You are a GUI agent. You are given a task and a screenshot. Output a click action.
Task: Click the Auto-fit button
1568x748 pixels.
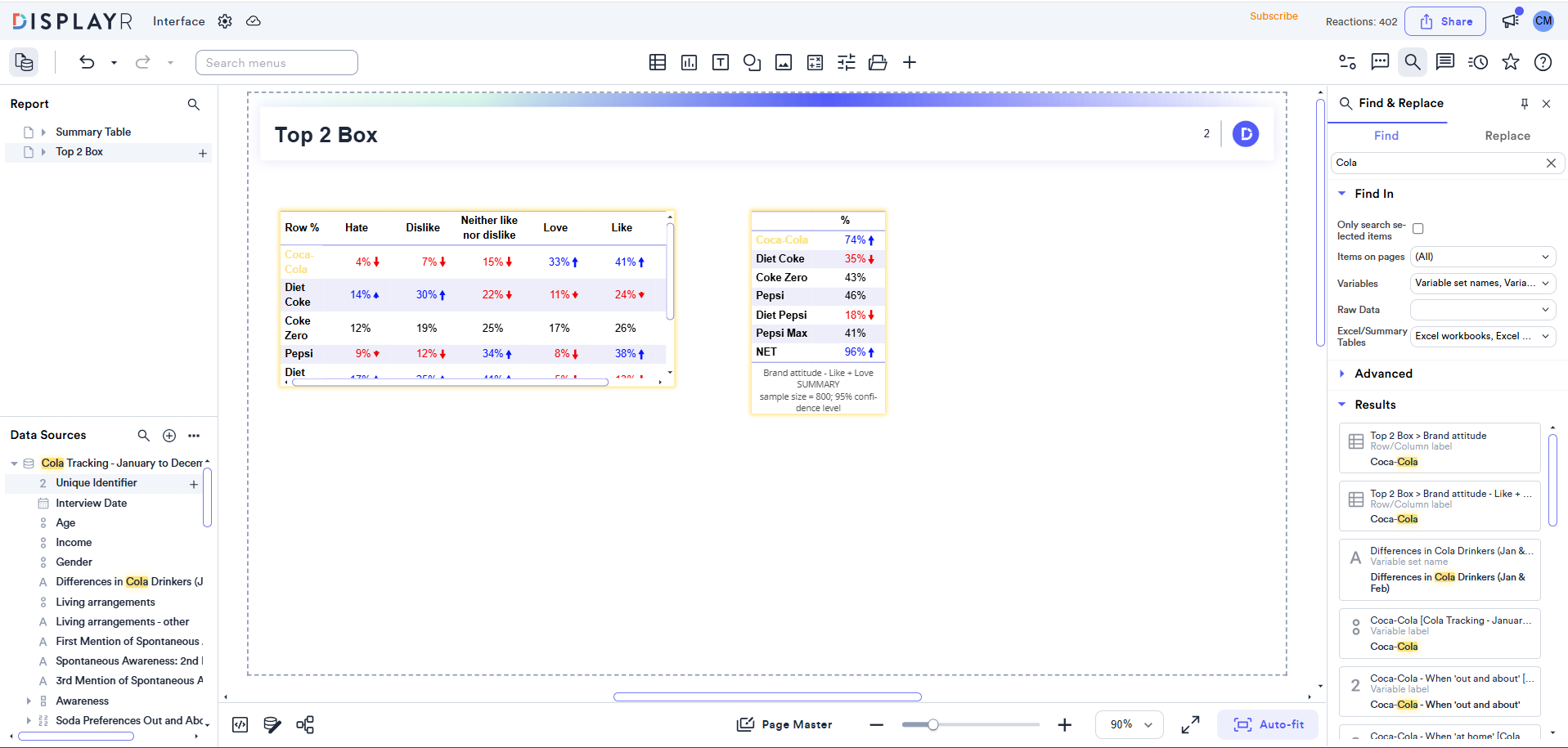coord(1268,724)
